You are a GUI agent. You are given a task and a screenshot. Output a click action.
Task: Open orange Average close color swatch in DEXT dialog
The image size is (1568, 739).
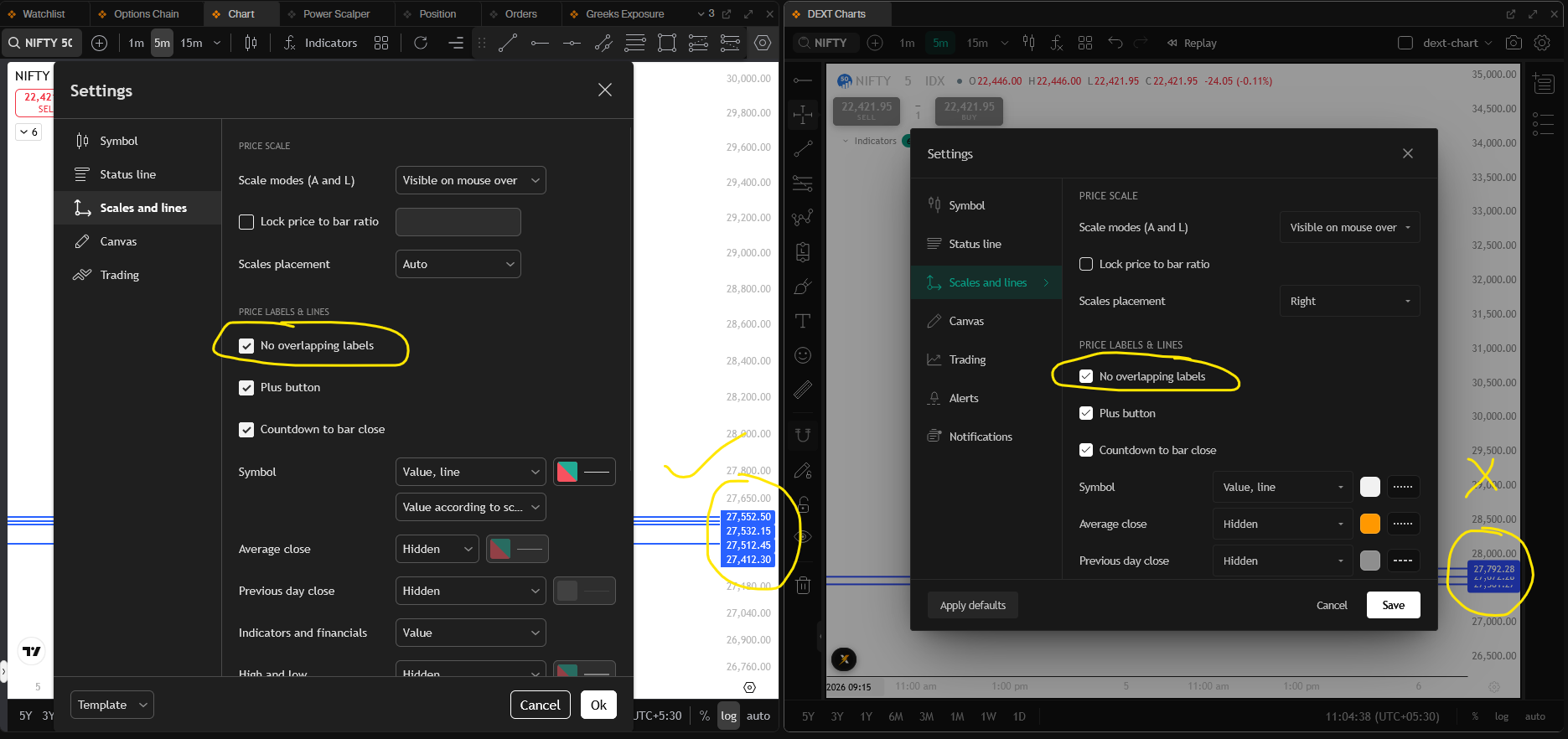[1370, 524]
